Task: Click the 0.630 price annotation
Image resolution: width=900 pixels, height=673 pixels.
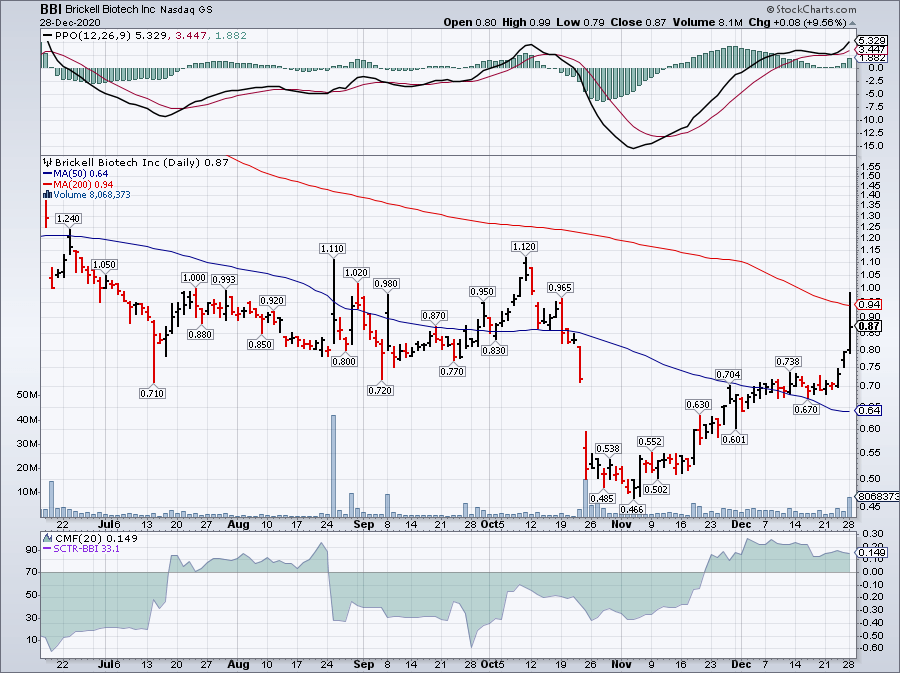Action: click(698, 405)
